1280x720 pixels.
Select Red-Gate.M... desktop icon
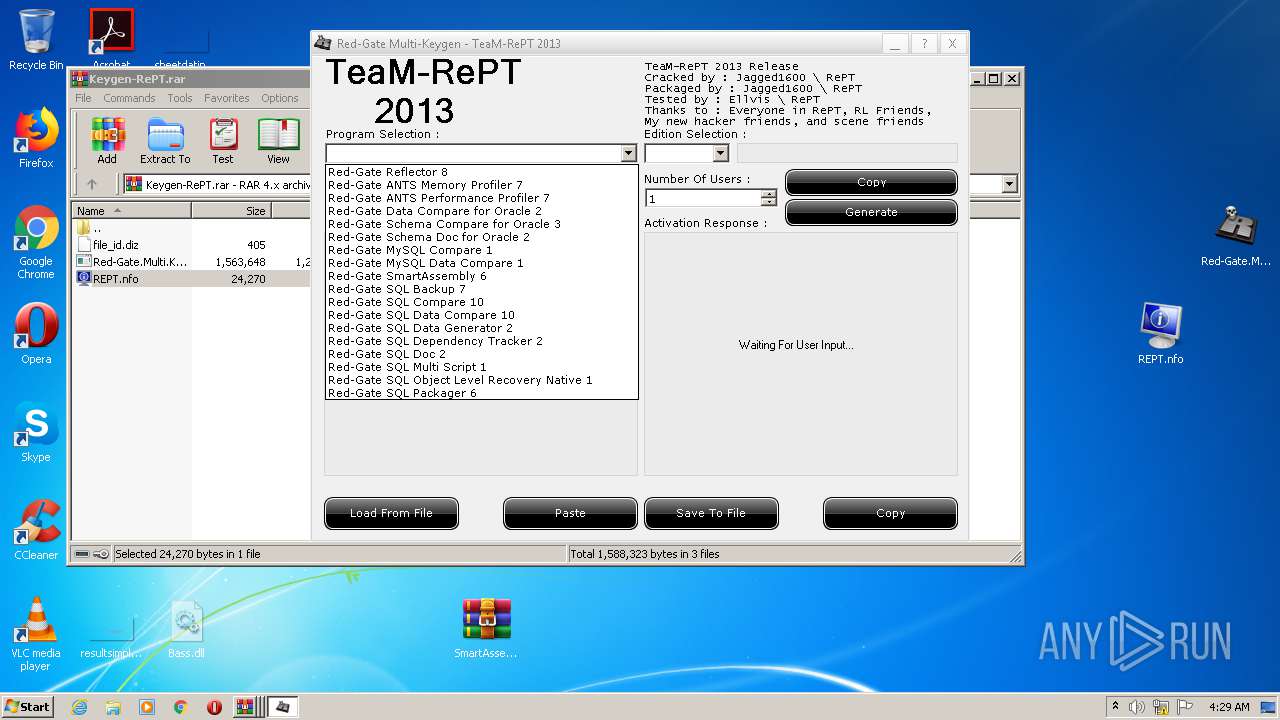coord(1236,236)
